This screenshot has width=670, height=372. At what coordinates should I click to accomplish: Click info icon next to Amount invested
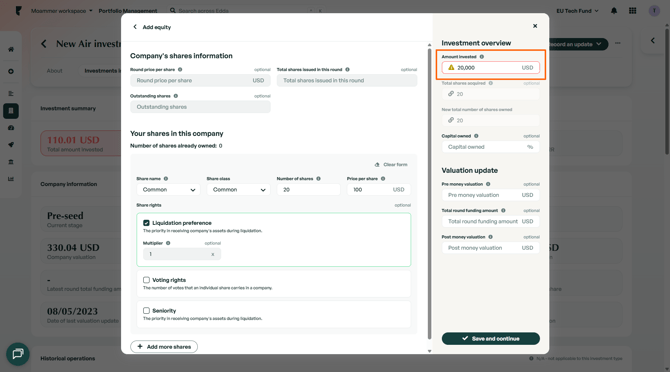pyautogui.click(x=482, y=57)
